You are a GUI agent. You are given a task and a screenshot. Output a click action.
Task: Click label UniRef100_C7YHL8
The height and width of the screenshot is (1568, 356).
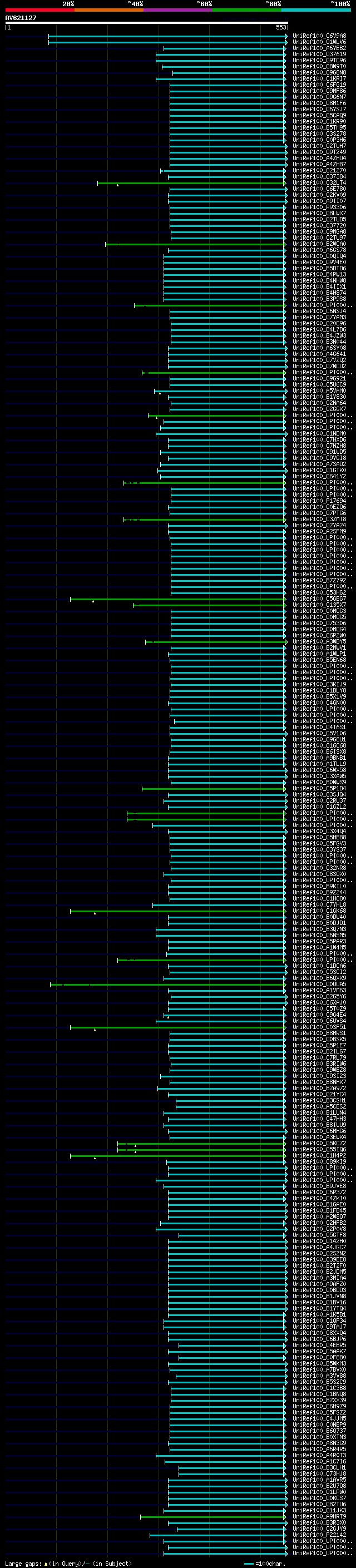pyautogui.click(x=319, y=904)
